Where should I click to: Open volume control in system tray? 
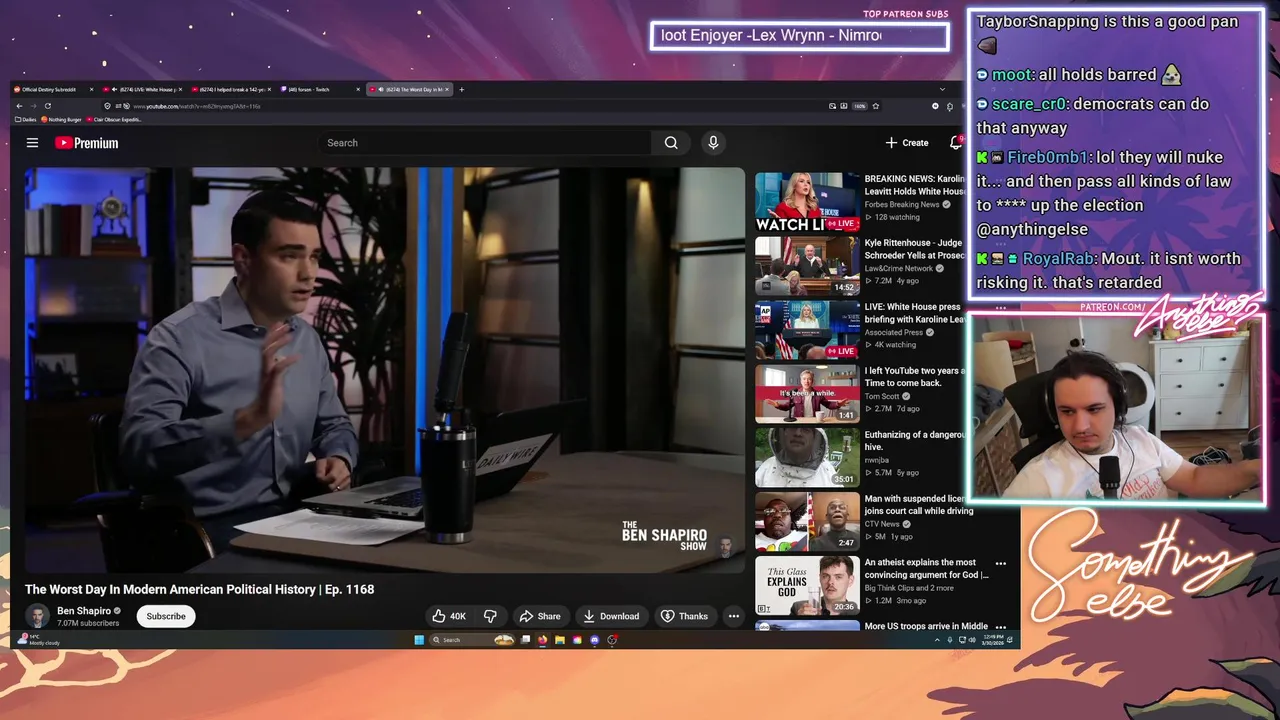tap(972, 640)
